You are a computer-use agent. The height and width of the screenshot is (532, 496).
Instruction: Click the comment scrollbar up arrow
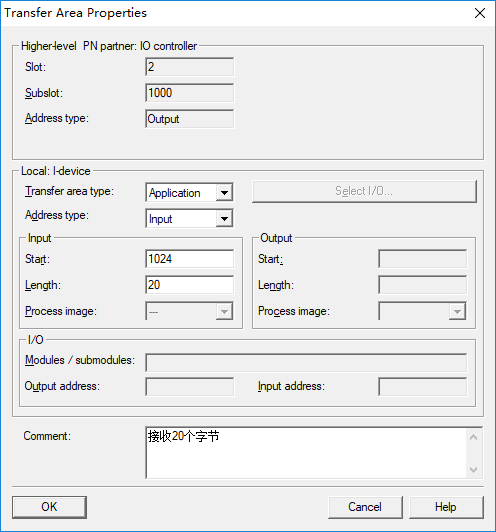click(x=474, y=437)
